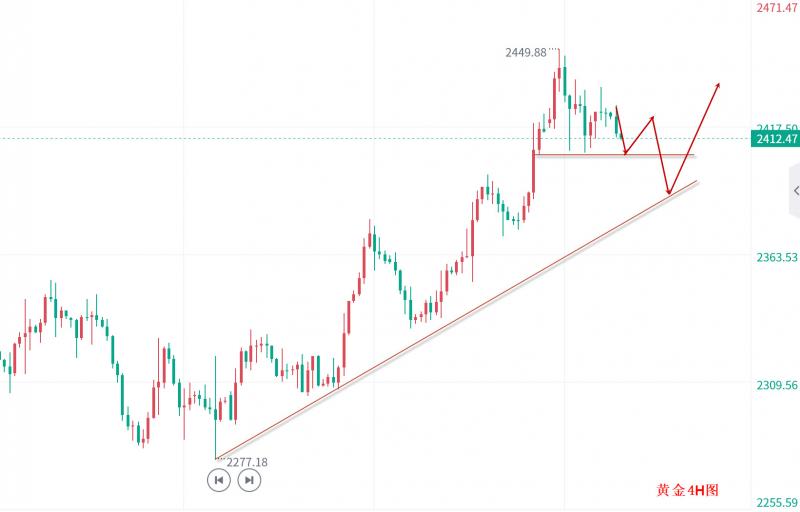Click the forecast arrowhead touching the support line
This screenshot has height=512, width=800.
(626, 151)
